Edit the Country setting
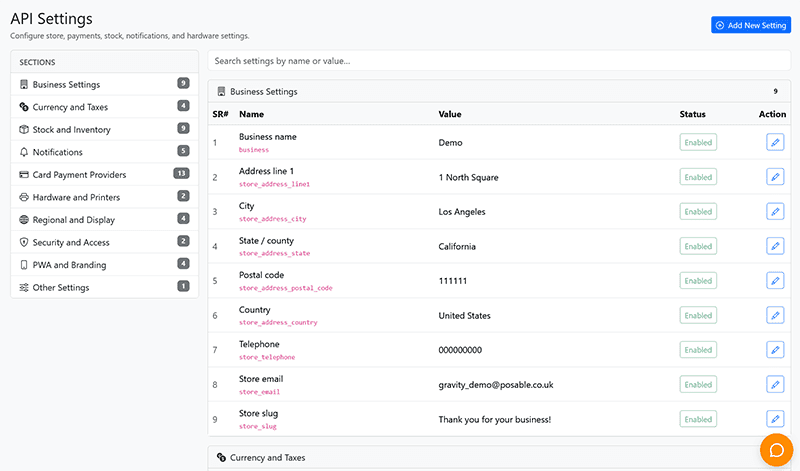The width and height of the screenshot is (800, 471). click(x=775, y=315)
